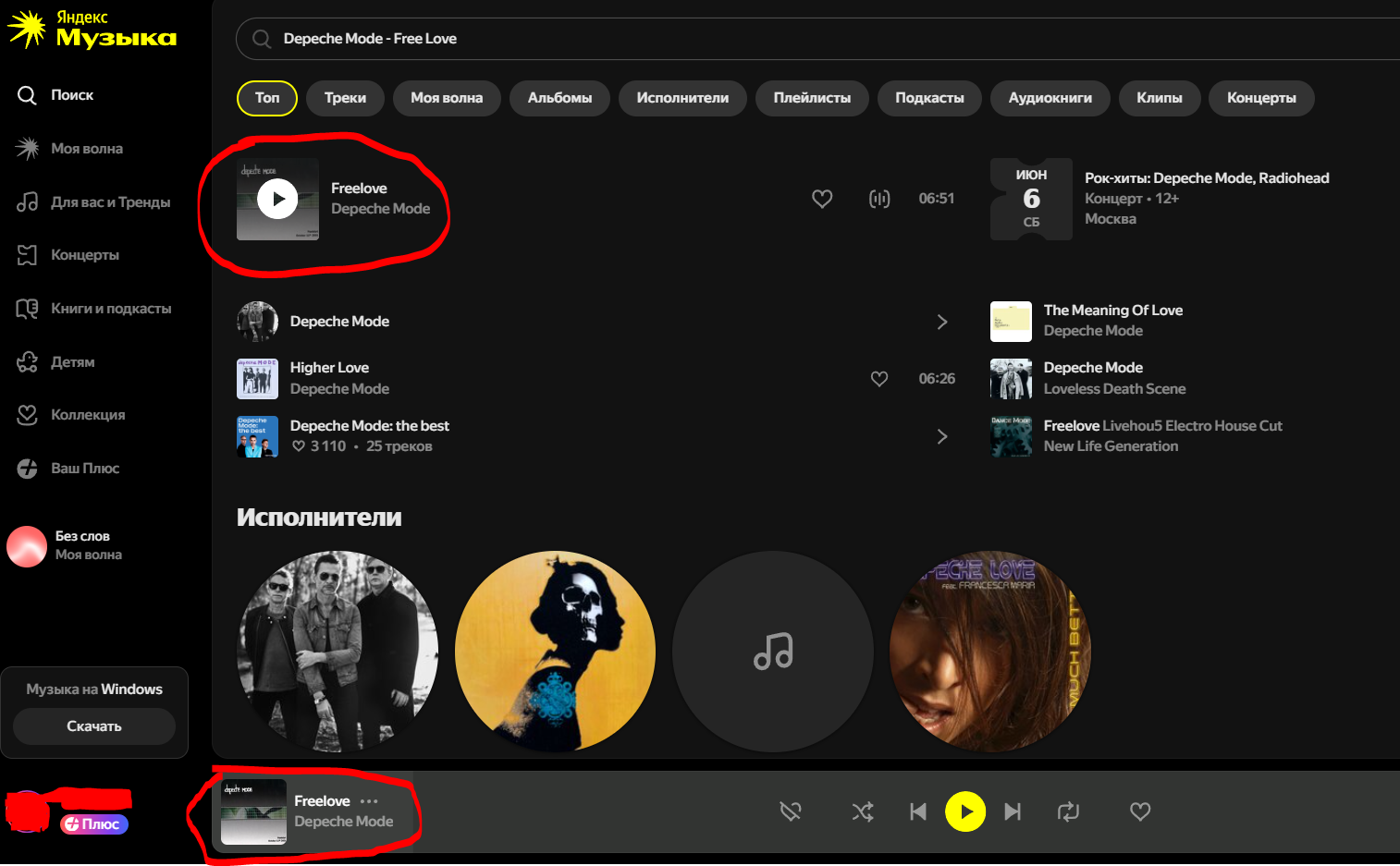This screenshot has height=866, width=1400.
Task: Click the Плюс badge
Action: pyautogui.click(x=94, y=824)
